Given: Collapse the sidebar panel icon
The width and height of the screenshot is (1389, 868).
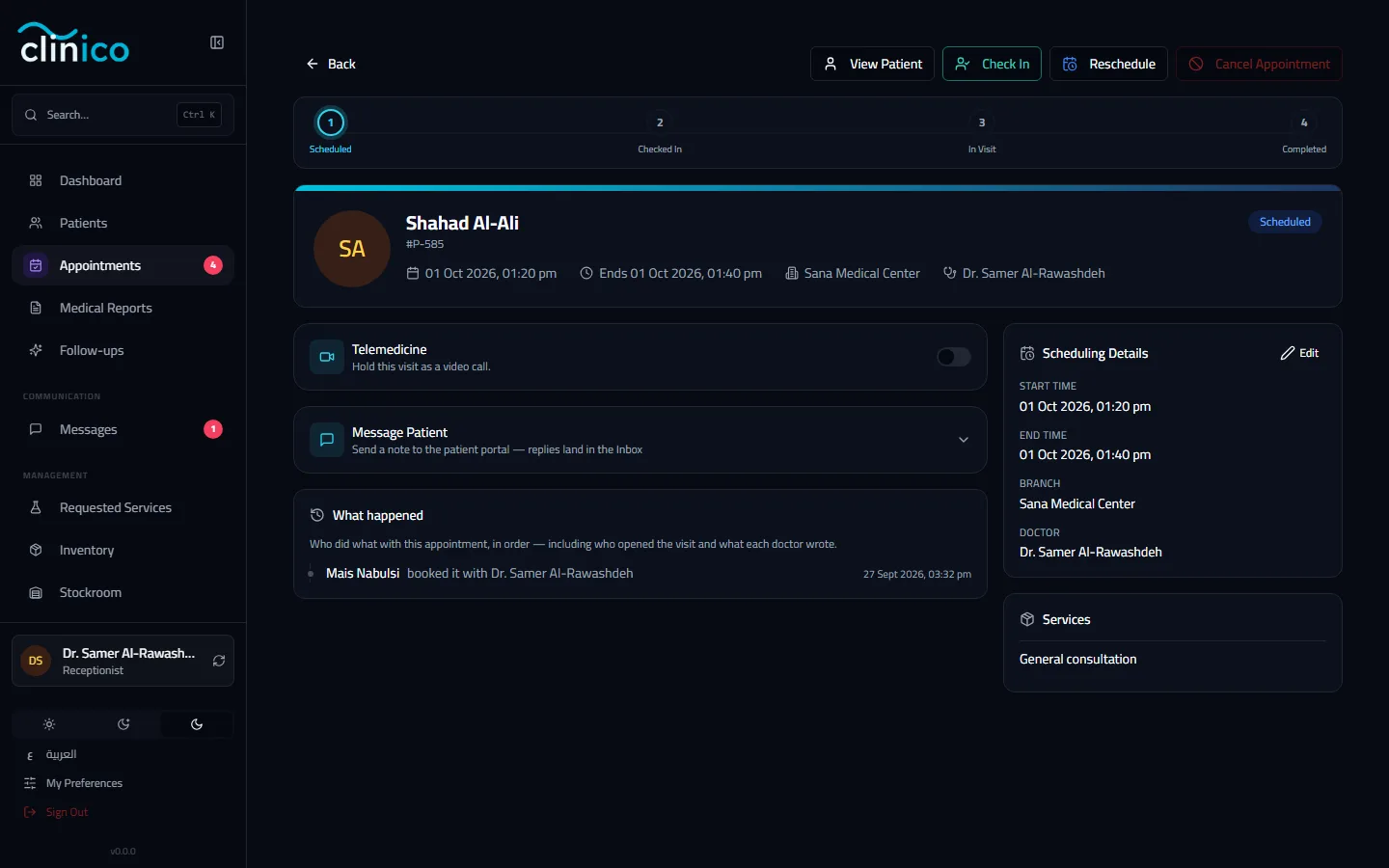Looking at the screenshot, I should click(x=217, y=42).
